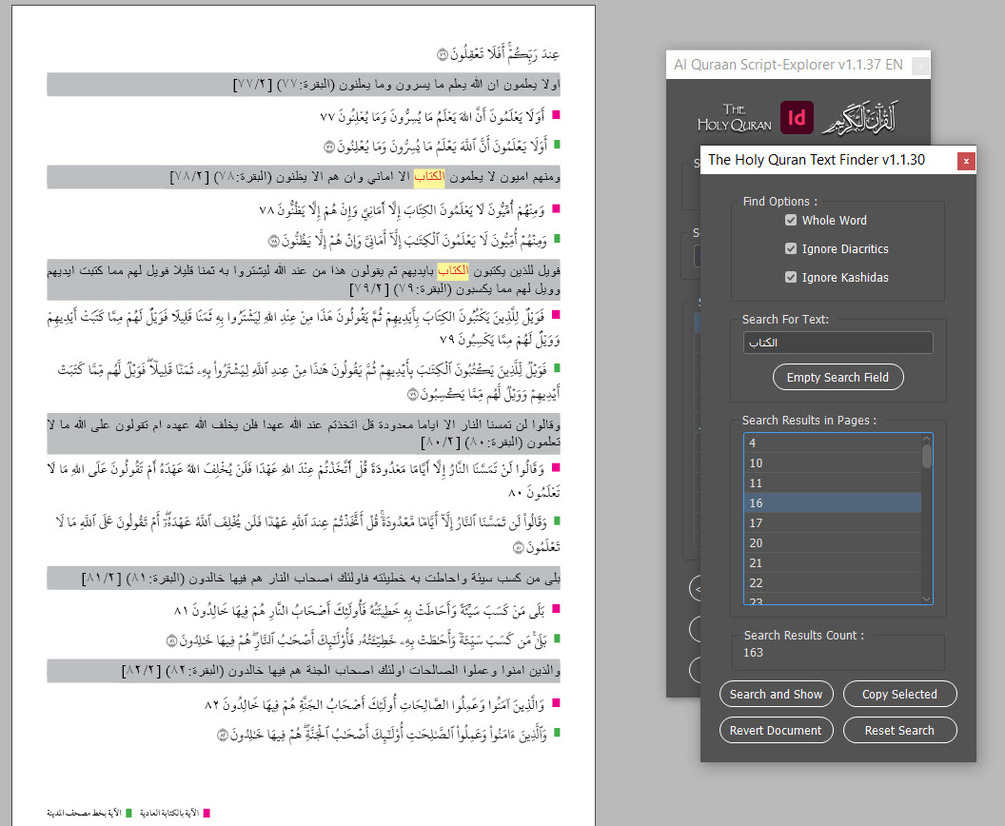Click the pink square beside verse ٧٨
This screenshot has height=826, width=1005.
(x=556, y=208)
